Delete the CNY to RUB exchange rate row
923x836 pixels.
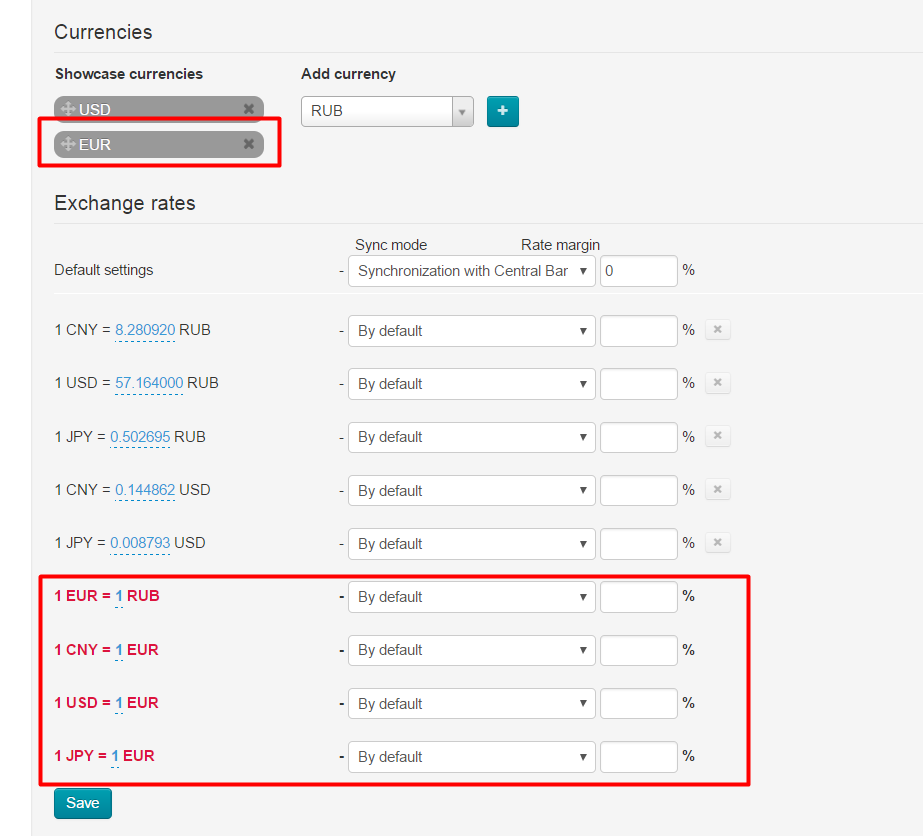pos(718,330)
